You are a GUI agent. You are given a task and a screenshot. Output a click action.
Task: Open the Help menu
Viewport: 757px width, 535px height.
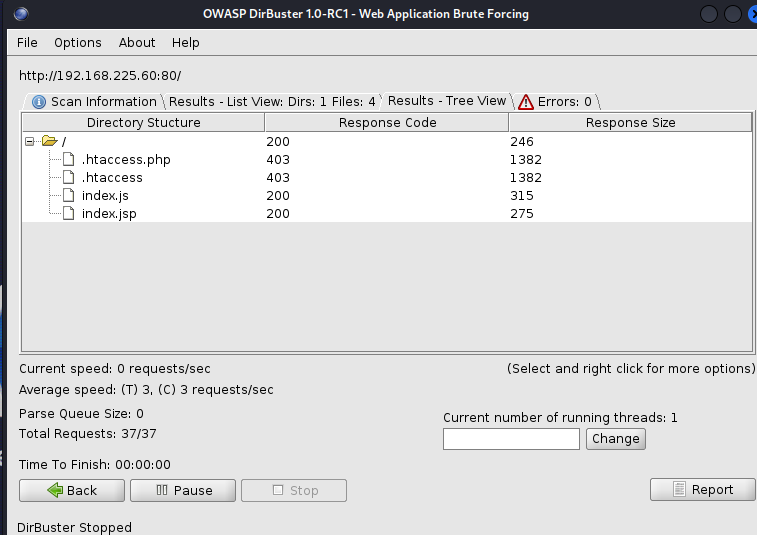[185, 42]
